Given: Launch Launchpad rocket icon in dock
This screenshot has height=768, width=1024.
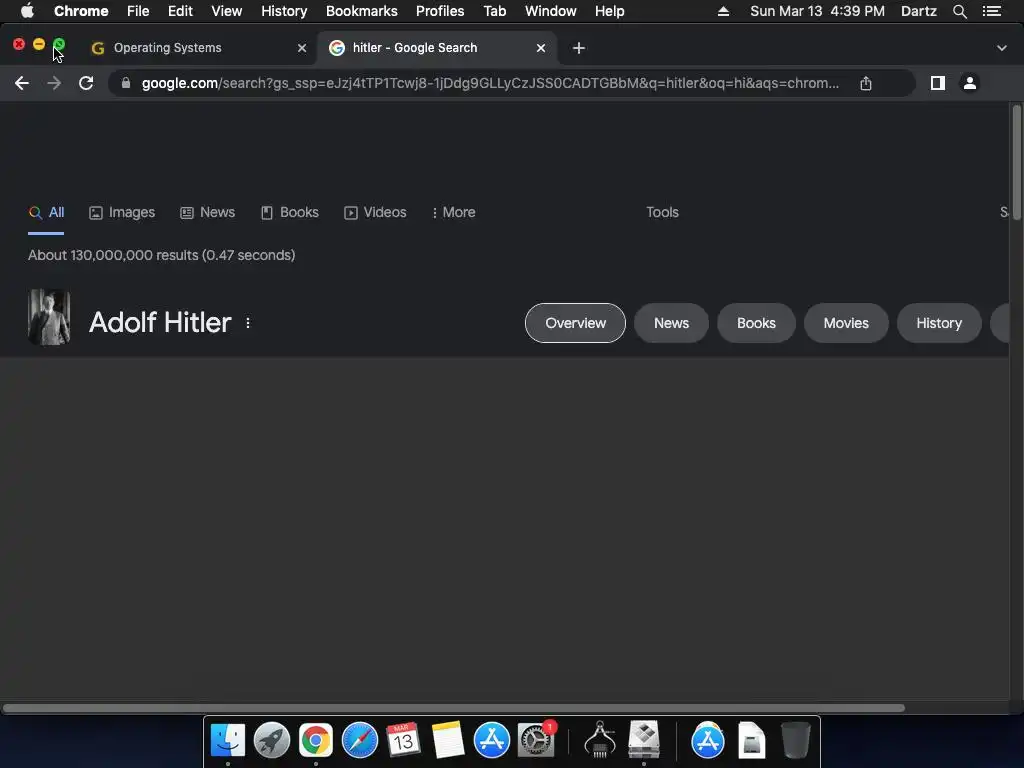Looking at the screenshot, I should point(272,741).
